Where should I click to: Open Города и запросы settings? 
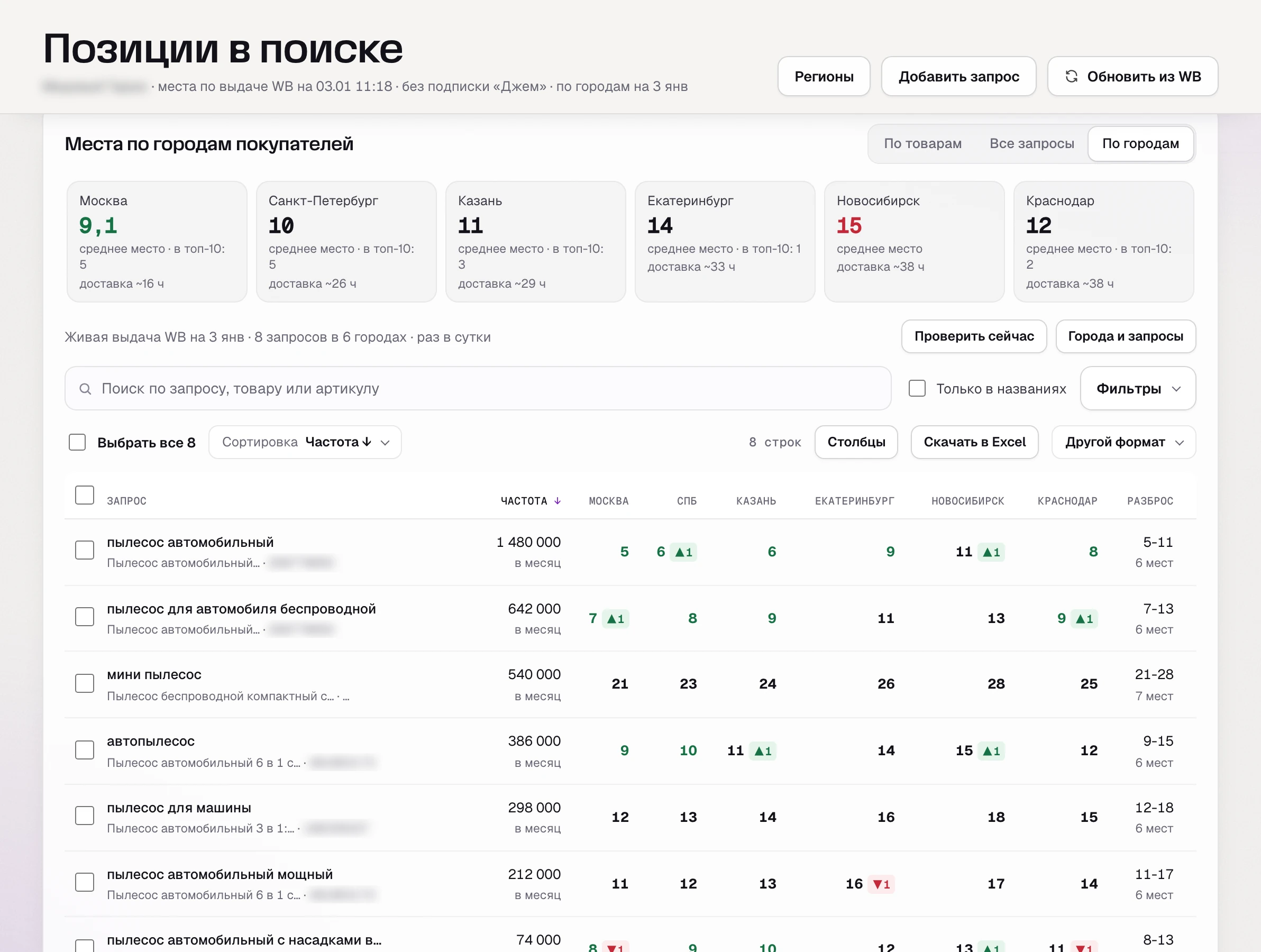[x=1125, y=336]
